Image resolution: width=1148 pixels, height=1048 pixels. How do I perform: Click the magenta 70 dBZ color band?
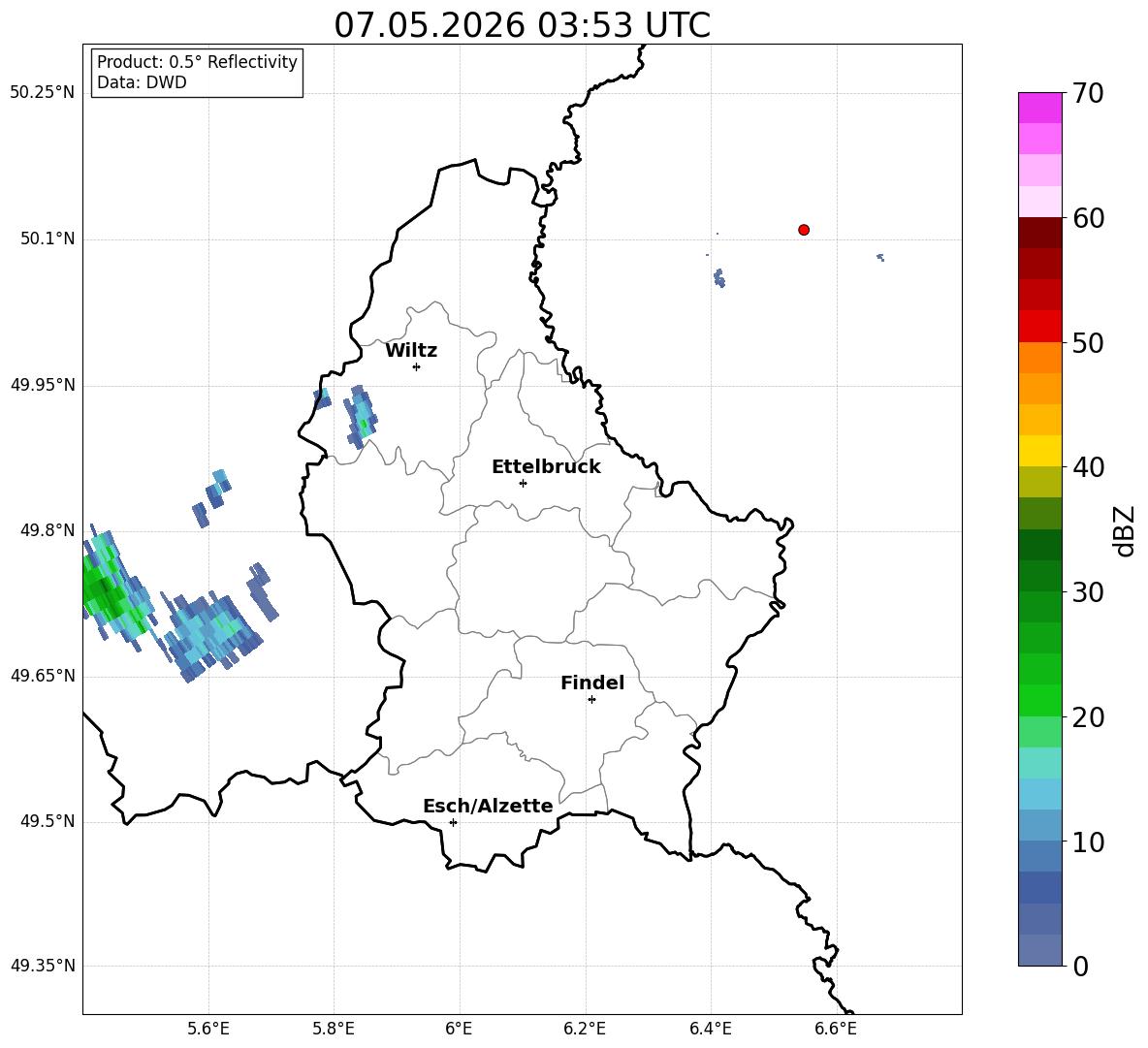pyautogui.click(x=1039, y=108)
